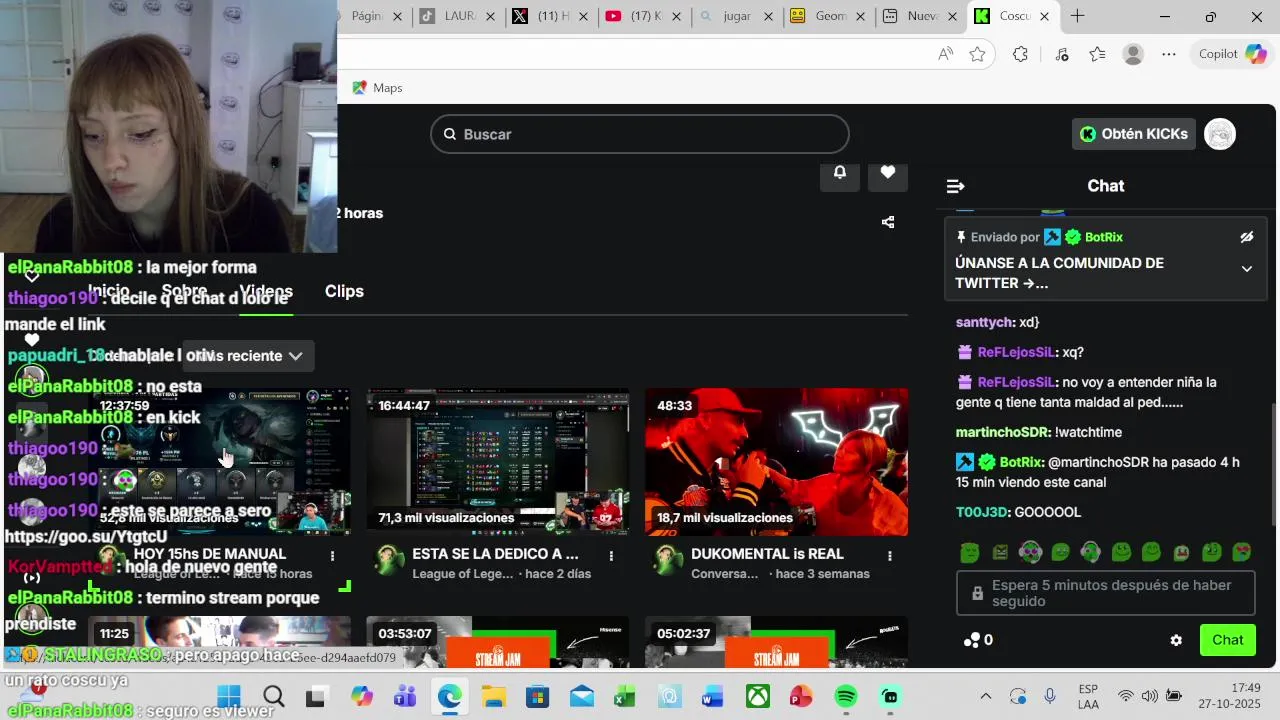Click the ESTA SE LA DEDICO A title
The height and width of the screenshot is (720, 1280).
click(495, 554)
